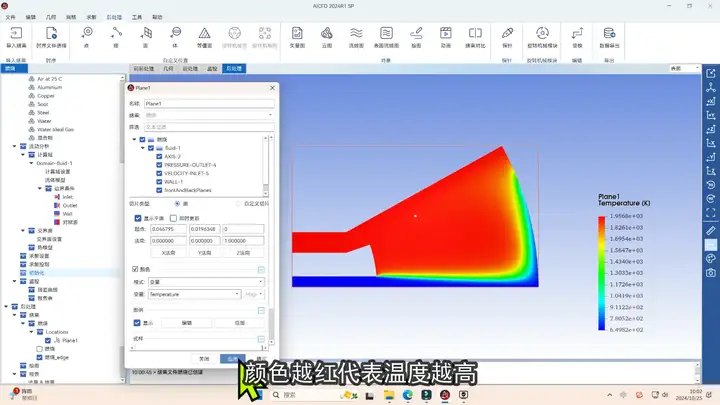Toggle the frontAndBackPlanes checkbox
This screenshot has height=405, width=720.
click(159, 190)
